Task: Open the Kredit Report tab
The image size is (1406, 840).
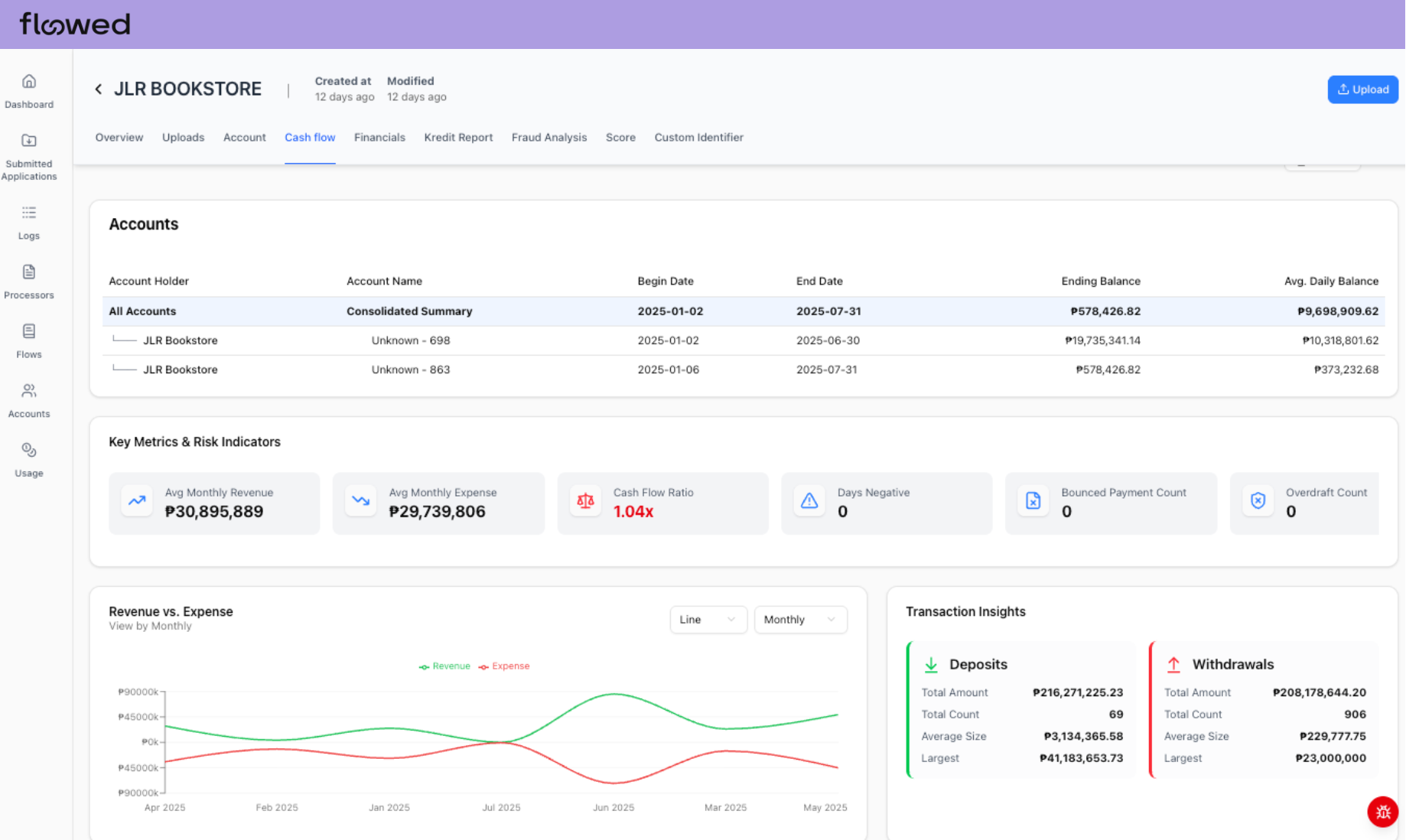Action: [x=458, y=138]
